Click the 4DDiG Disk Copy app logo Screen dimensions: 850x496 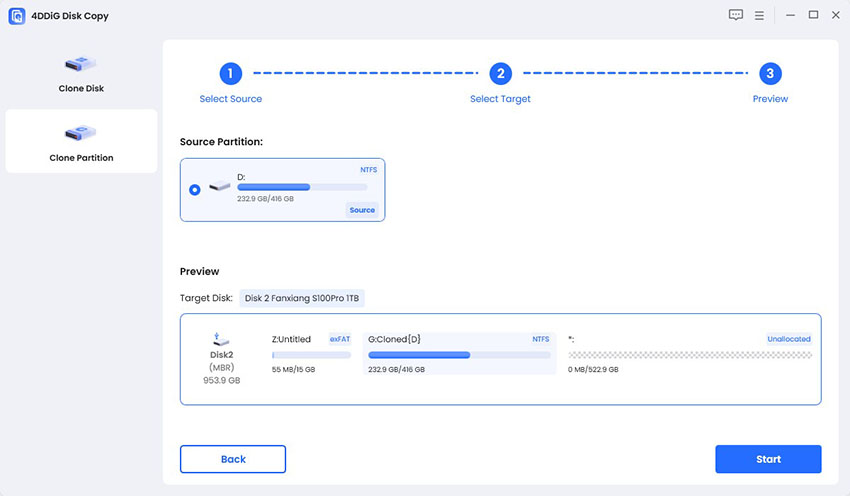pyautogui.click(x=17, y=16)
